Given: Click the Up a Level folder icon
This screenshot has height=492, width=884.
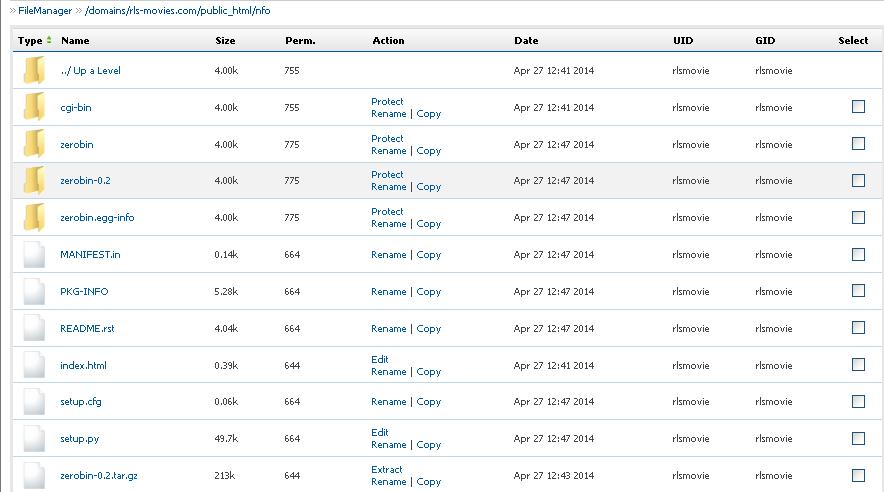Looking at the screenshot, I should (x=34, y=71).
